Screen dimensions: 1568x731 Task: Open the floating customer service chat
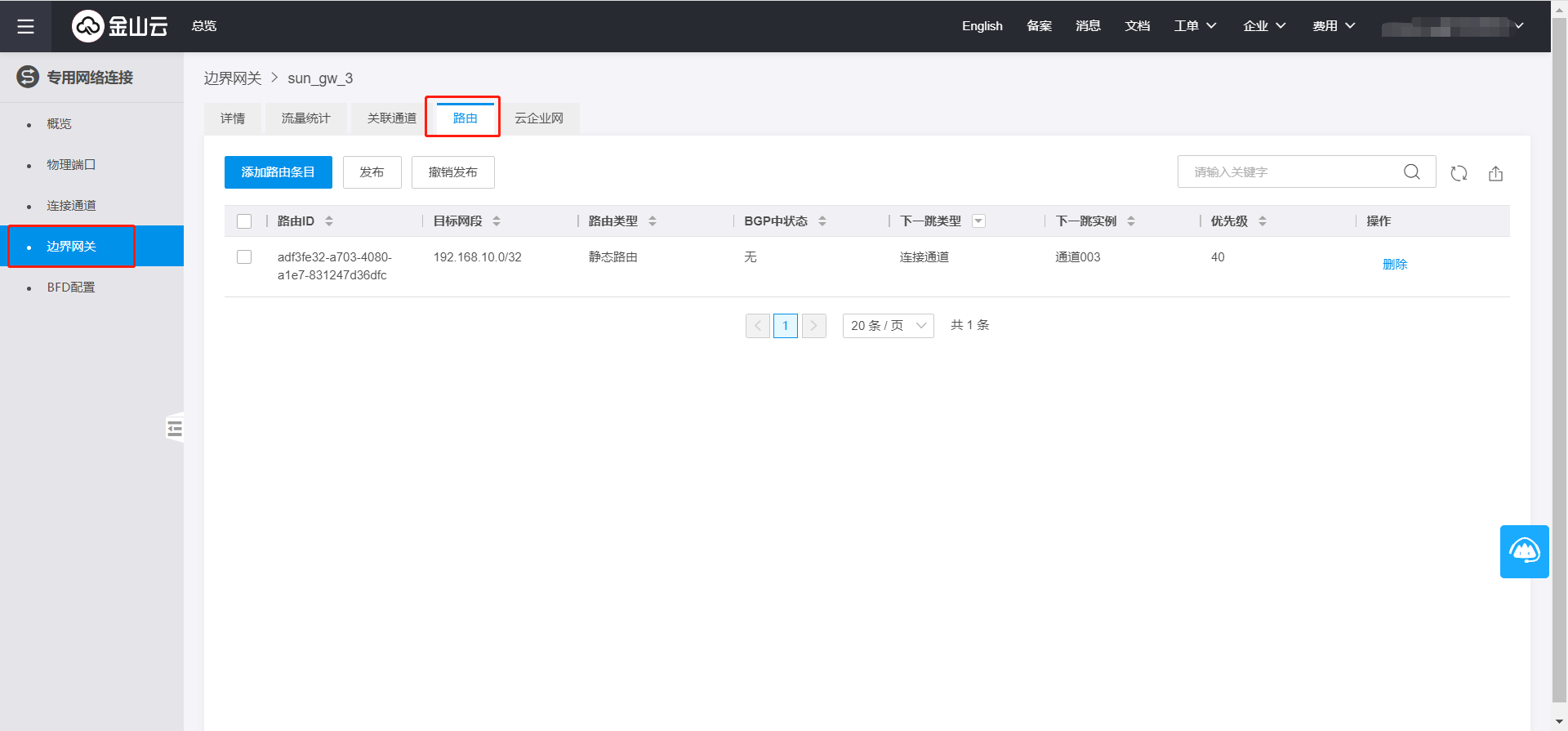1524,551
